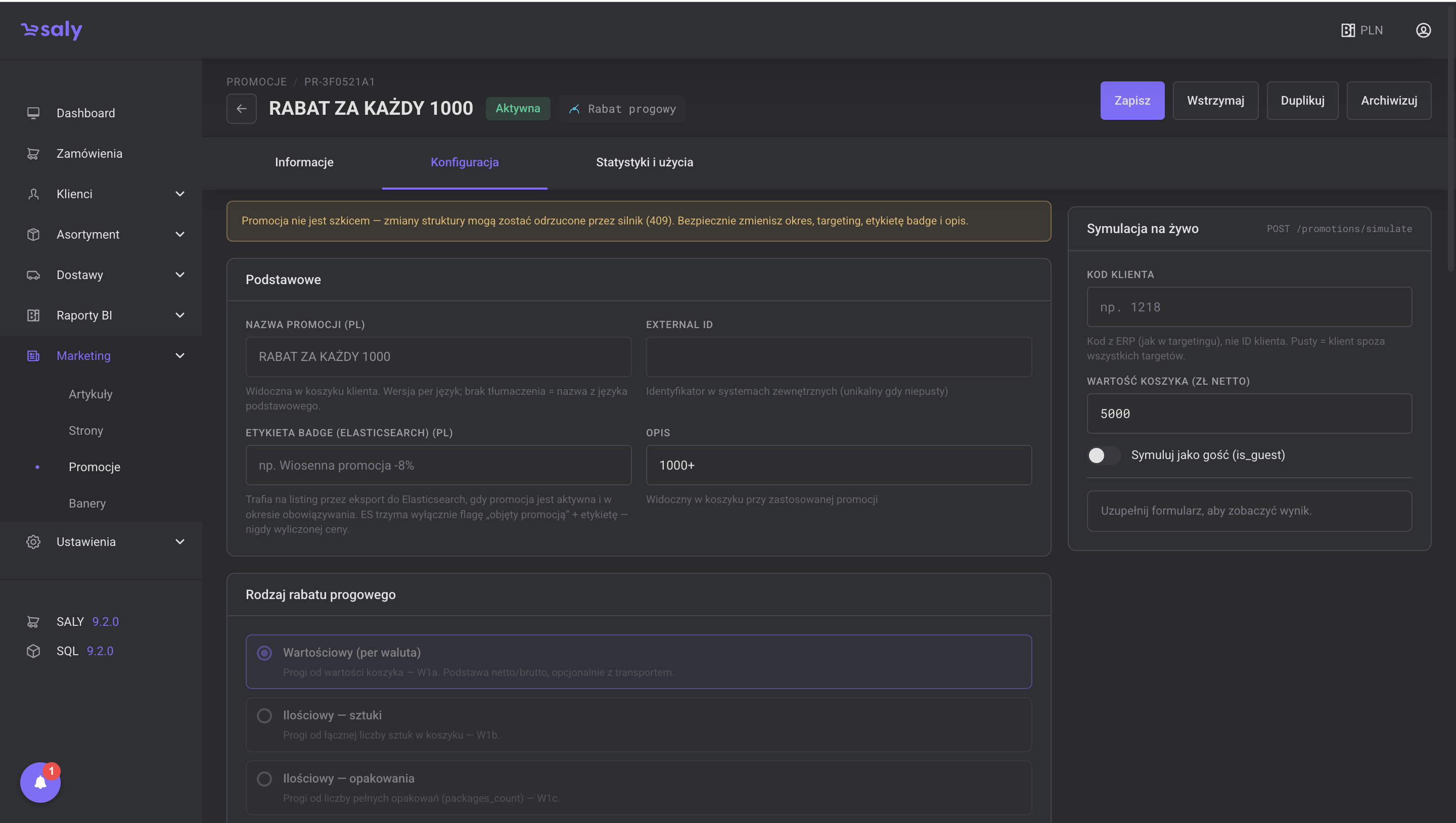Screen dimensions: 1456x823
Task: Expand the Klienci menu chevron
Action: (180, 194)
